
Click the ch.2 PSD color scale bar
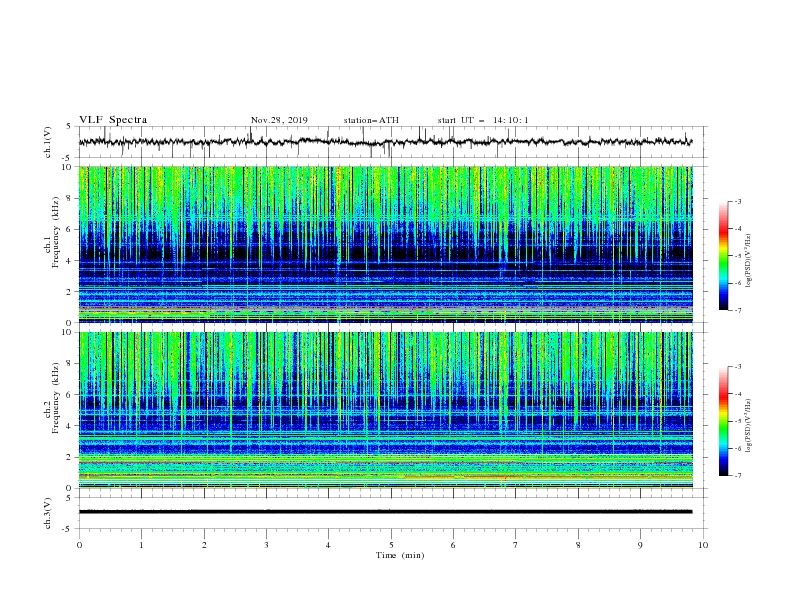723,421
